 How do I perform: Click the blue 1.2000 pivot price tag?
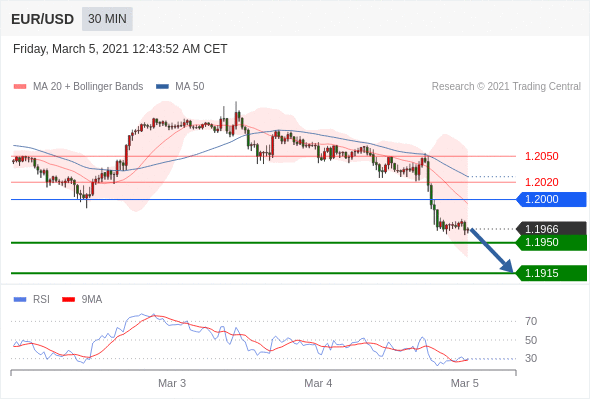(x=551, y=199)
